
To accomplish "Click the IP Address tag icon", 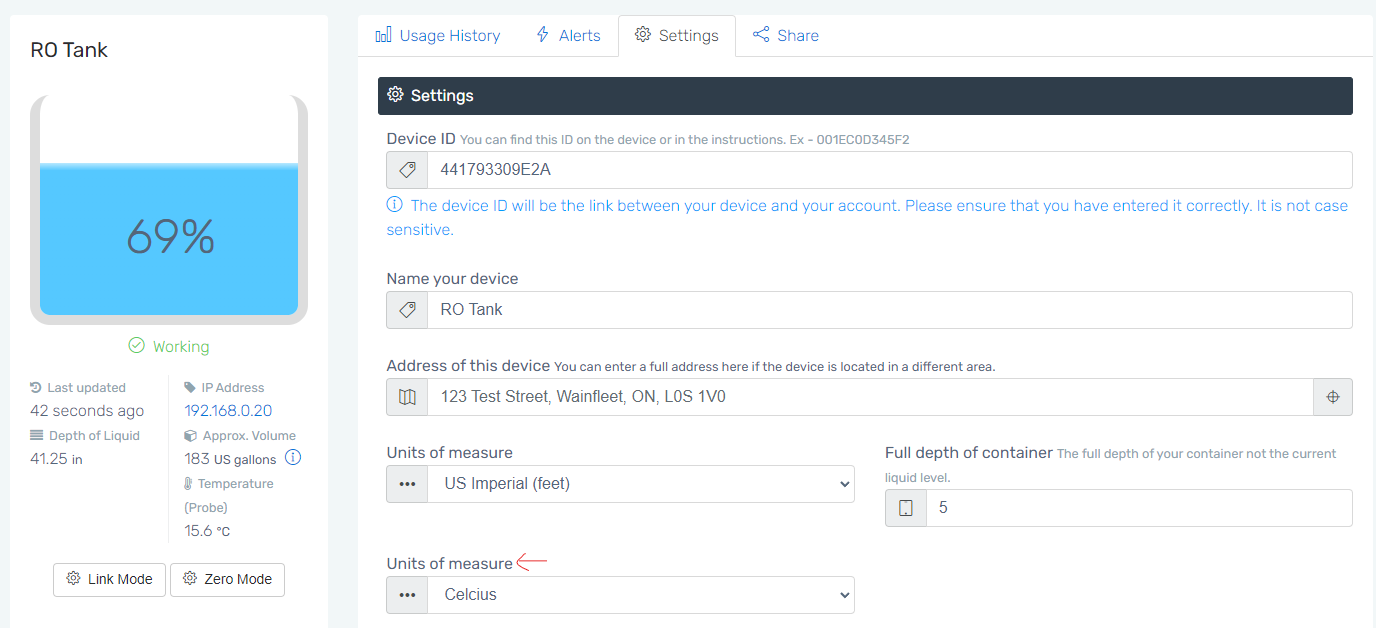I will 190,387.
